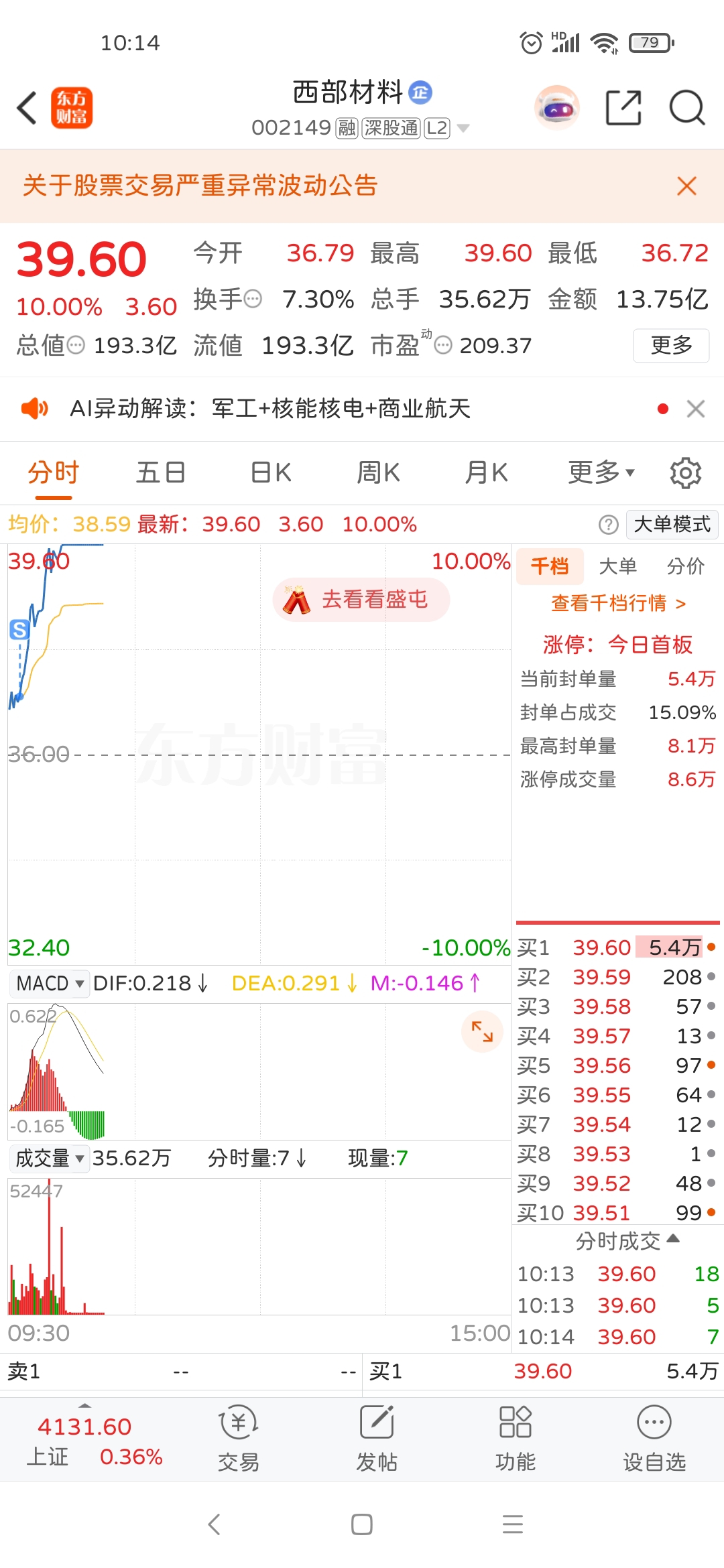Viewport: 724px width, 1568px height.
Task: Close the 异常波动公告 banner
Action: pyautogui.click(x=686, y=186)
